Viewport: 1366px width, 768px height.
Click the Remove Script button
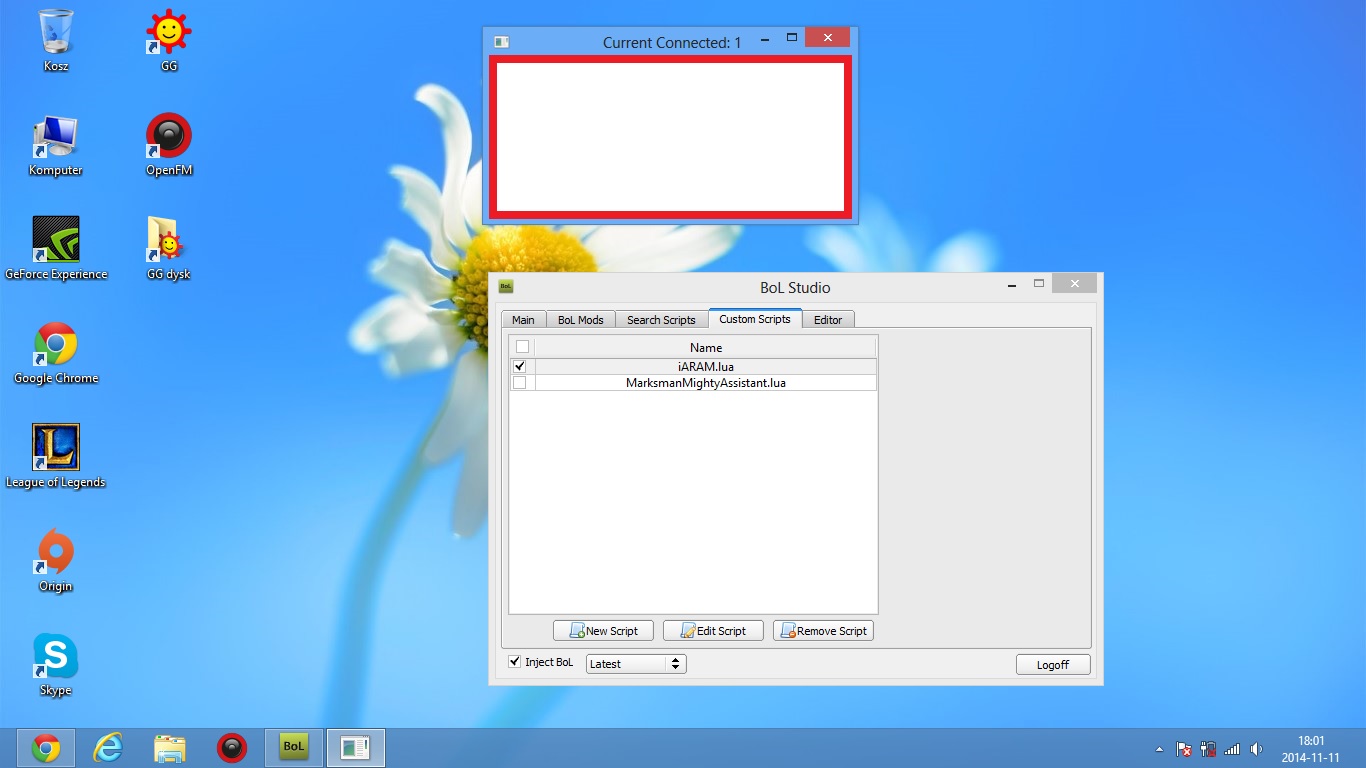coord(823,631)
